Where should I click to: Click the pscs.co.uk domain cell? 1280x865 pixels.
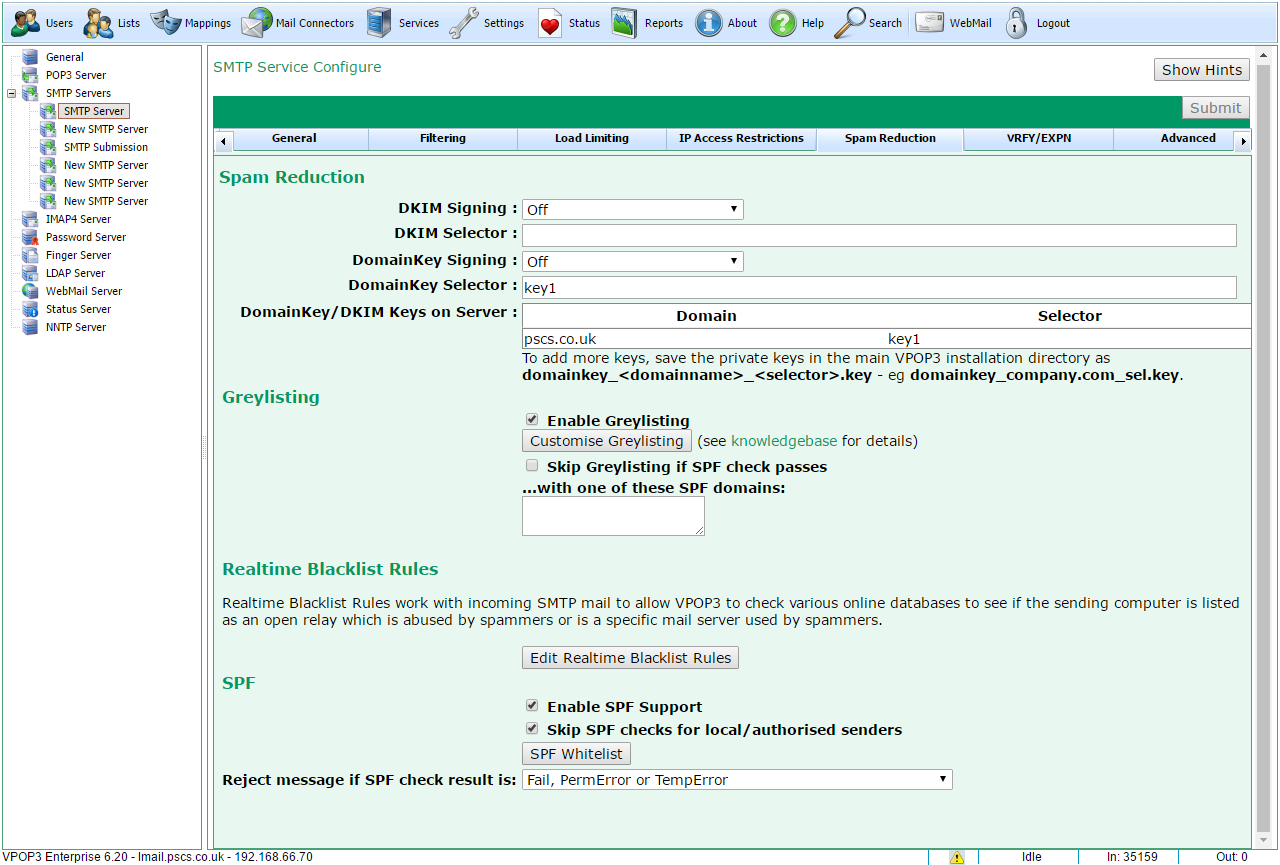click(x=705, y=339)
